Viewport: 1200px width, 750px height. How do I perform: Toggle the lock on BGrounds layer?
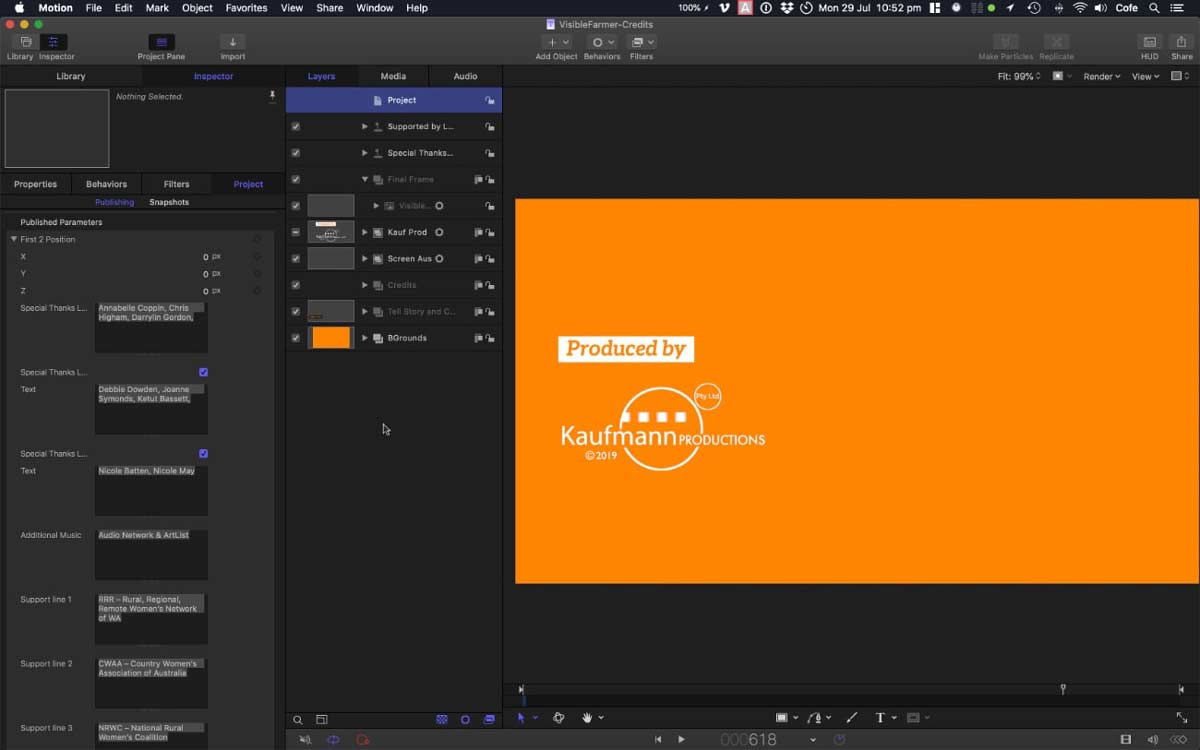coord(490,338)
